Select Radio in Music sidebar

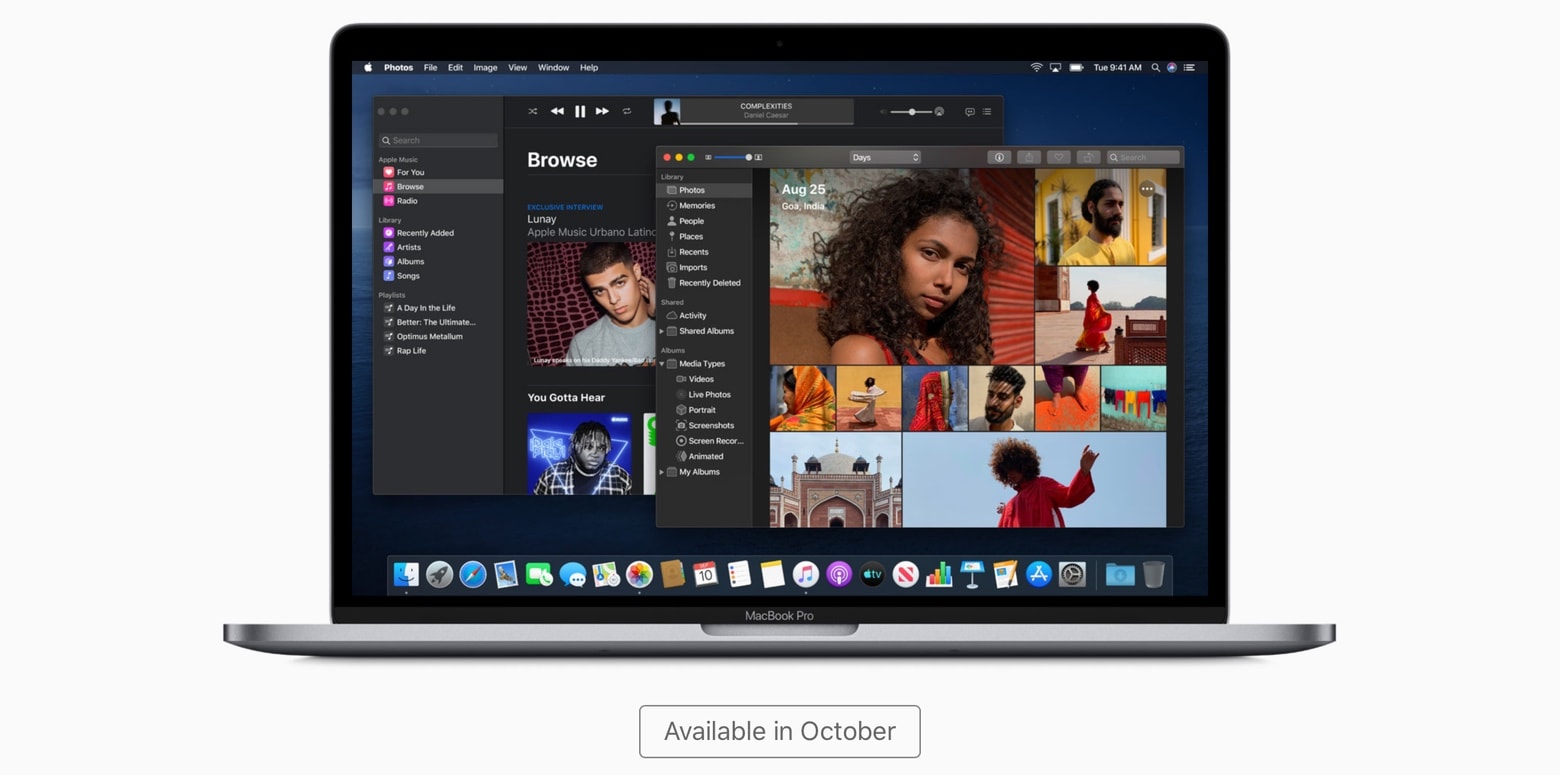(x=407, y=201)
